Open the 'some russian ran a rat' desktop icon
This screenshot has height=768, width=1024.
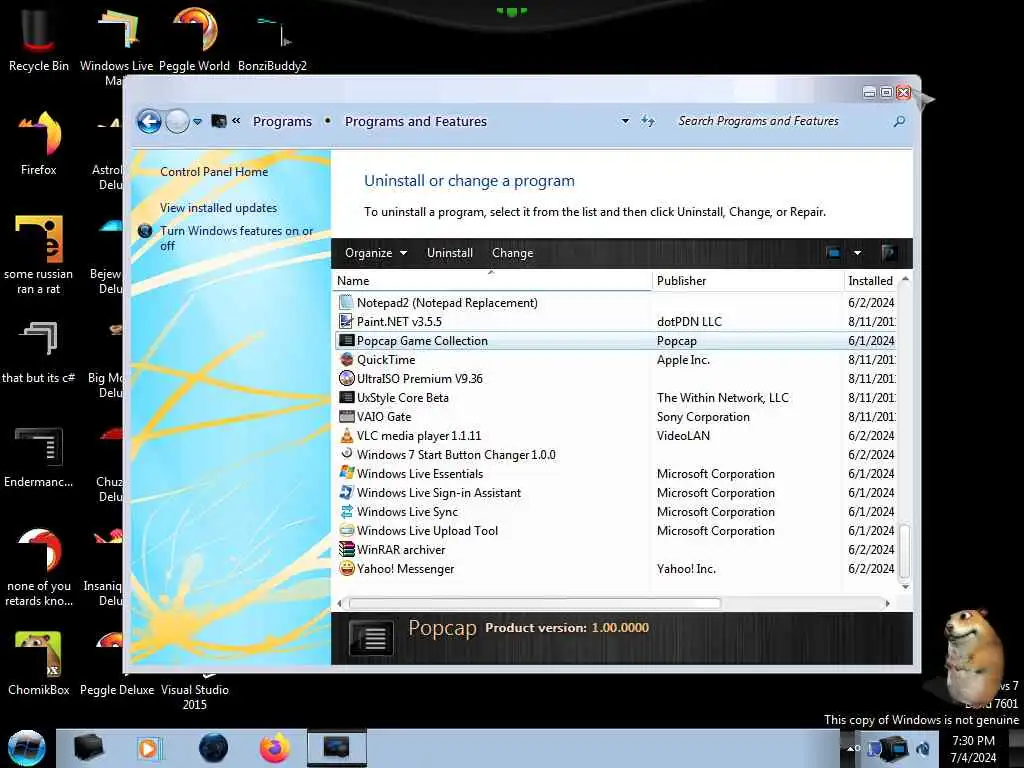coord(38,255)
